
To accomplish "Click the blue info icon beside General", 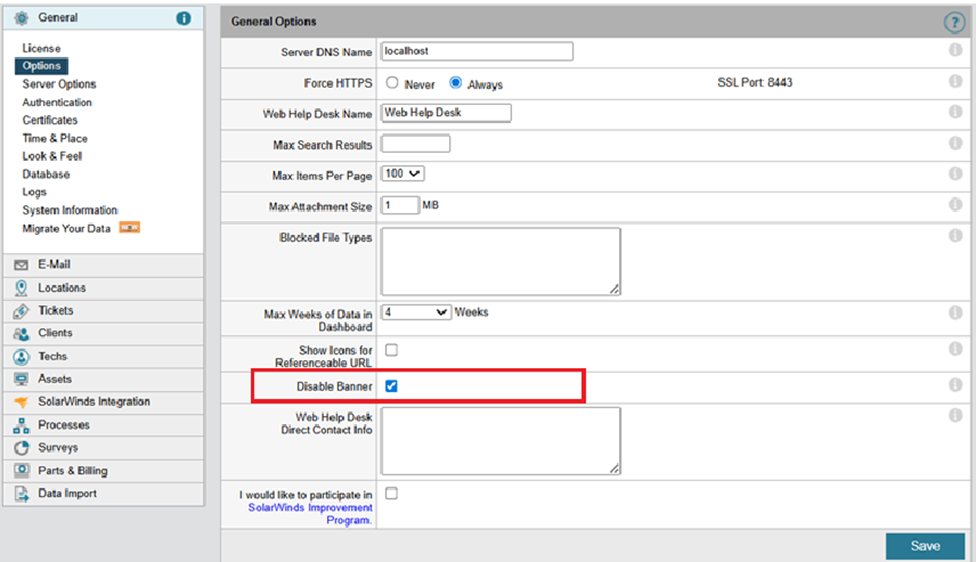I will (x=183, y=18).
